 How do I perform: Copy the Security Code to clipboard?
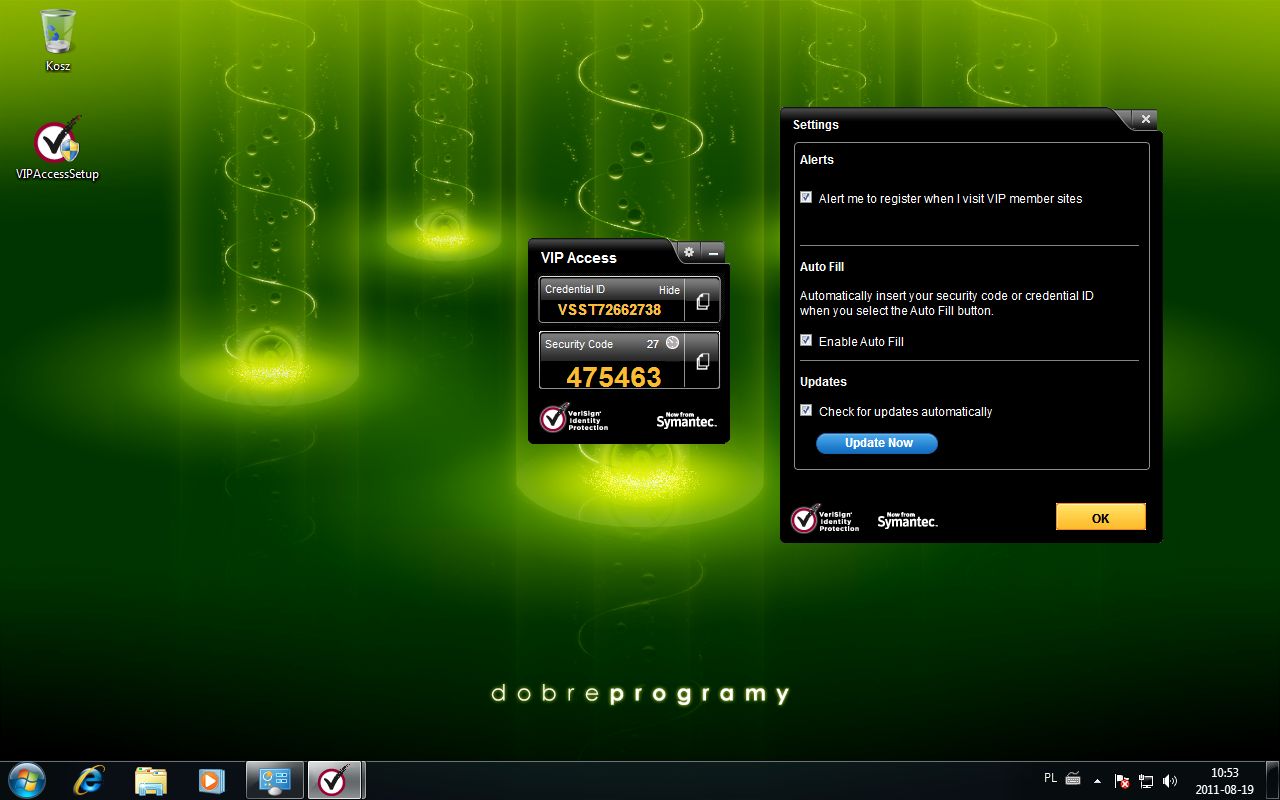[702, 361]
